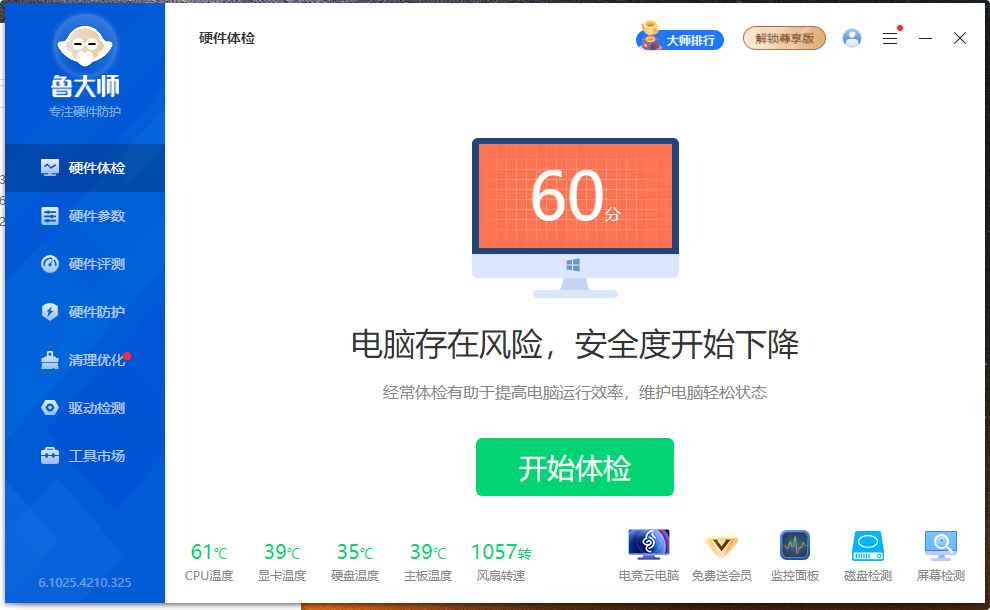Open the hamburger main menu

click(890, 39)
